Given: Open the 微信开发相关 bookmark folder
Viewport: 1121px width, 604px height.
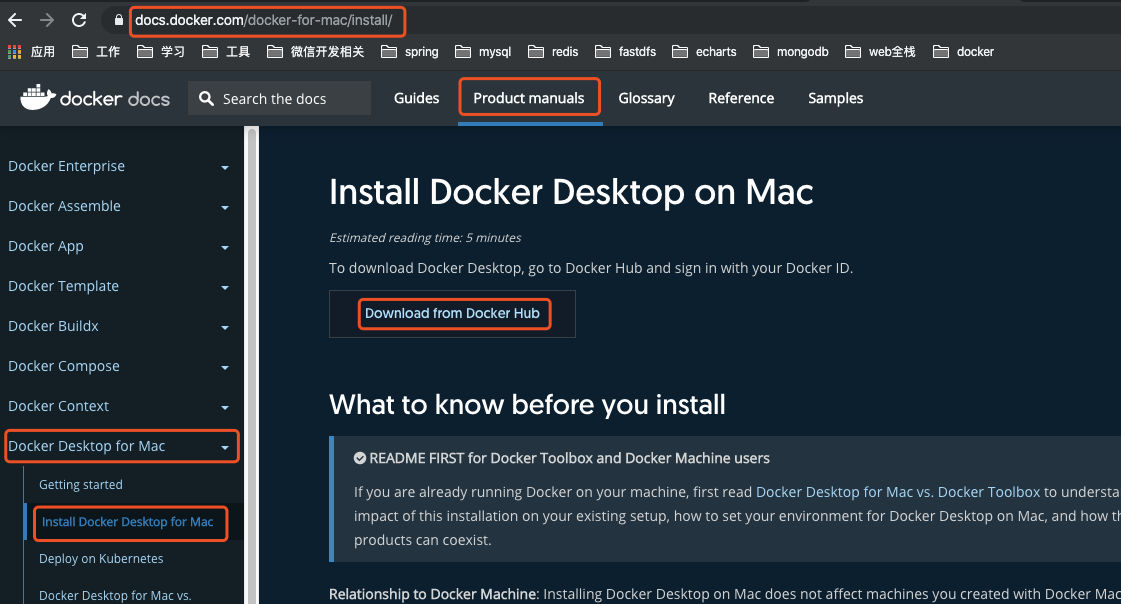Looking at the screenshot, I should [315, 51].
